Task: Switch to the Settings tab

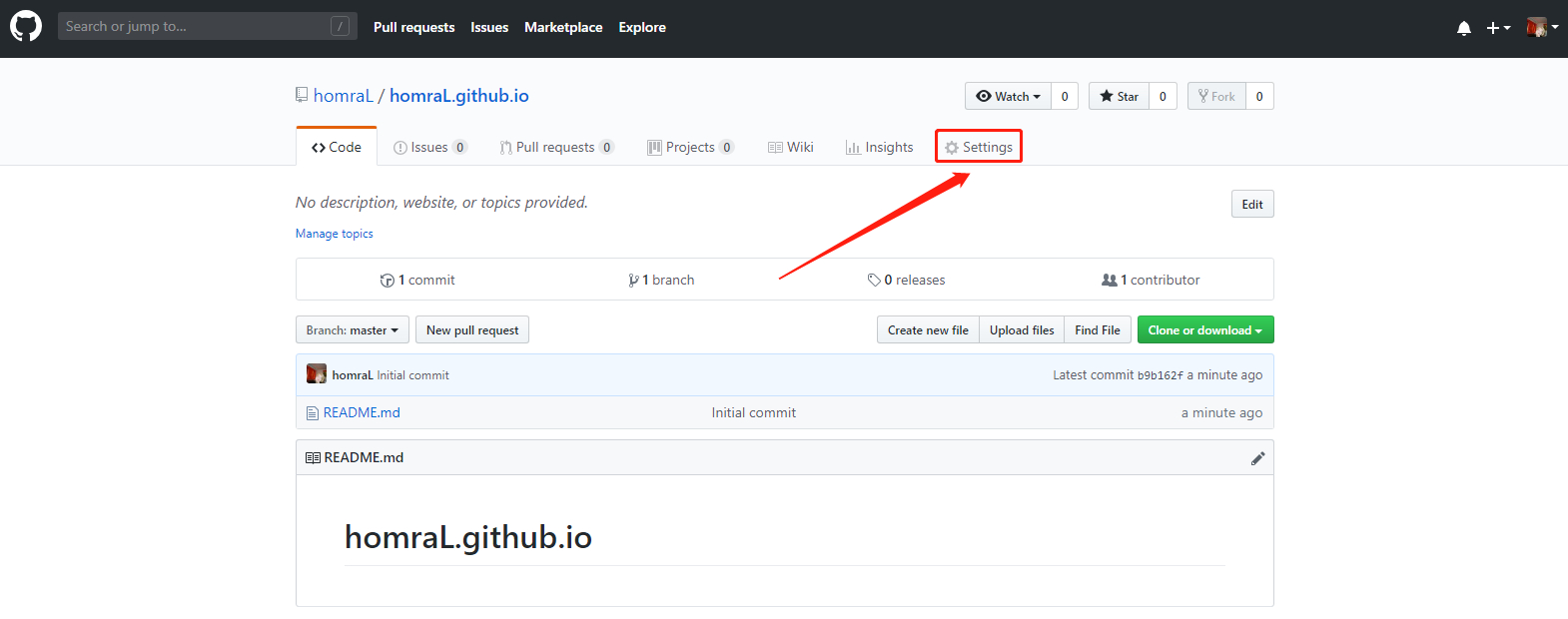Action: 979,147
